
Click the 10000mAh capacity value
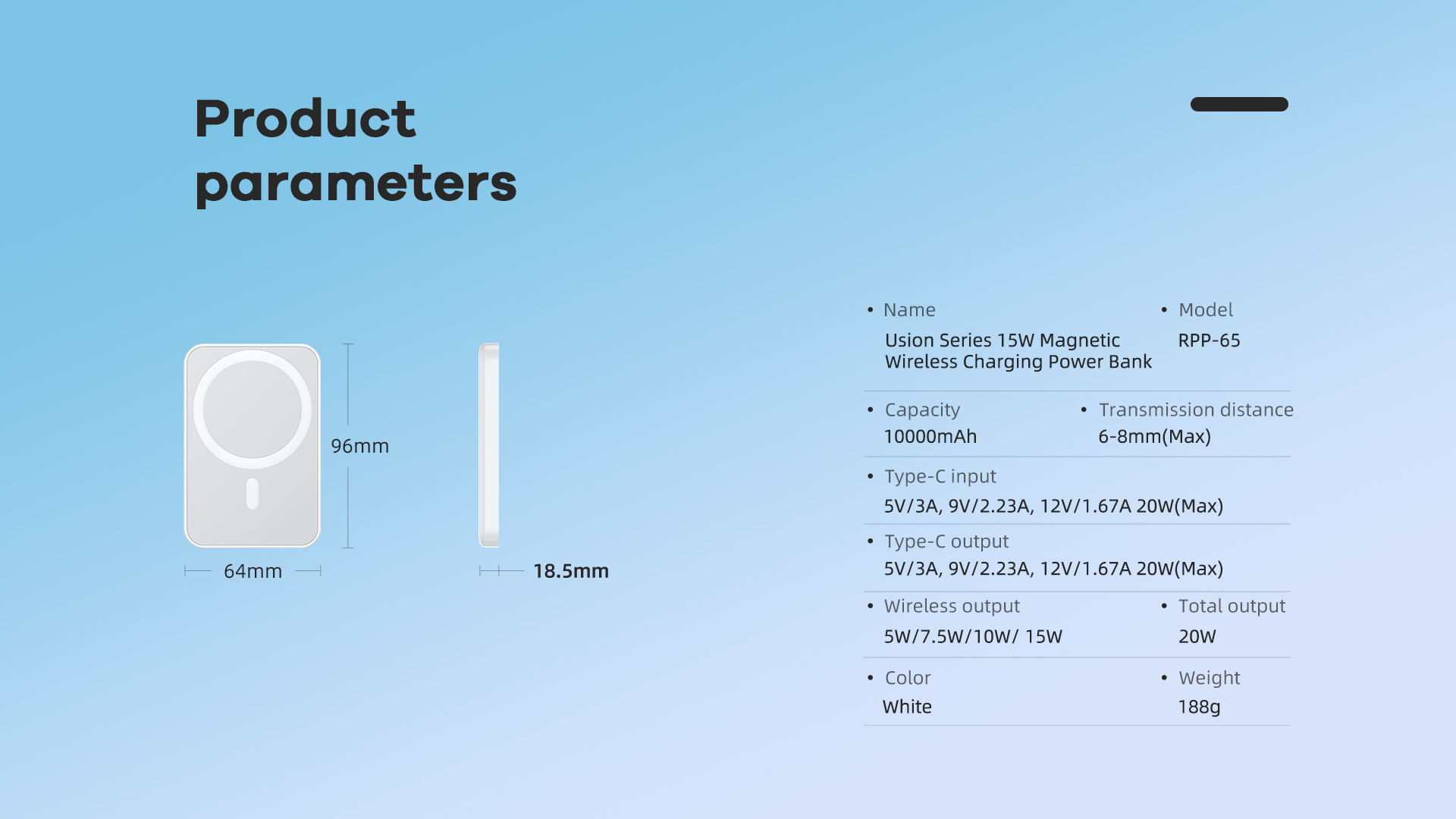tap(930, 437)
